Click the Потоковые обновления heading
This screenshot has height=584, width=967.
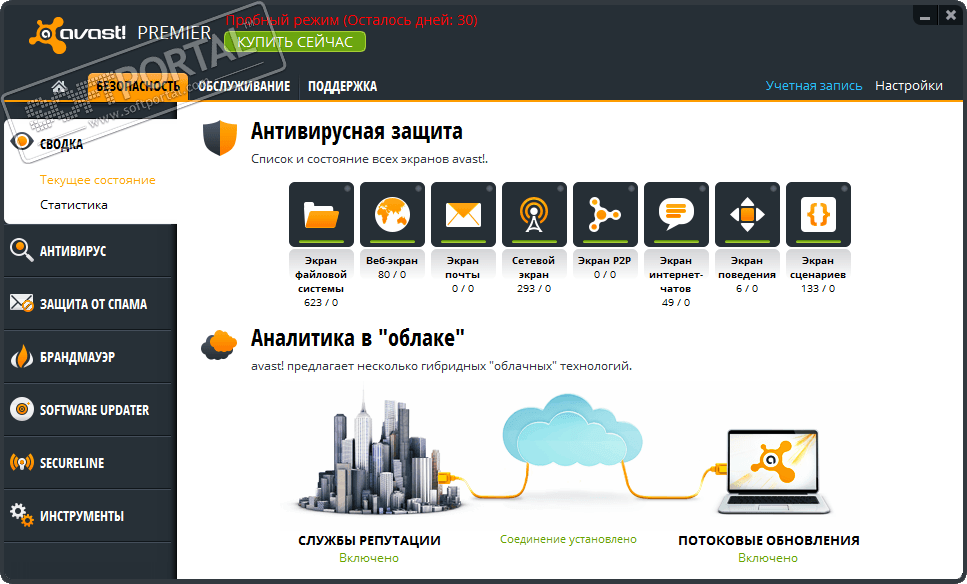(x=768, y=540)
